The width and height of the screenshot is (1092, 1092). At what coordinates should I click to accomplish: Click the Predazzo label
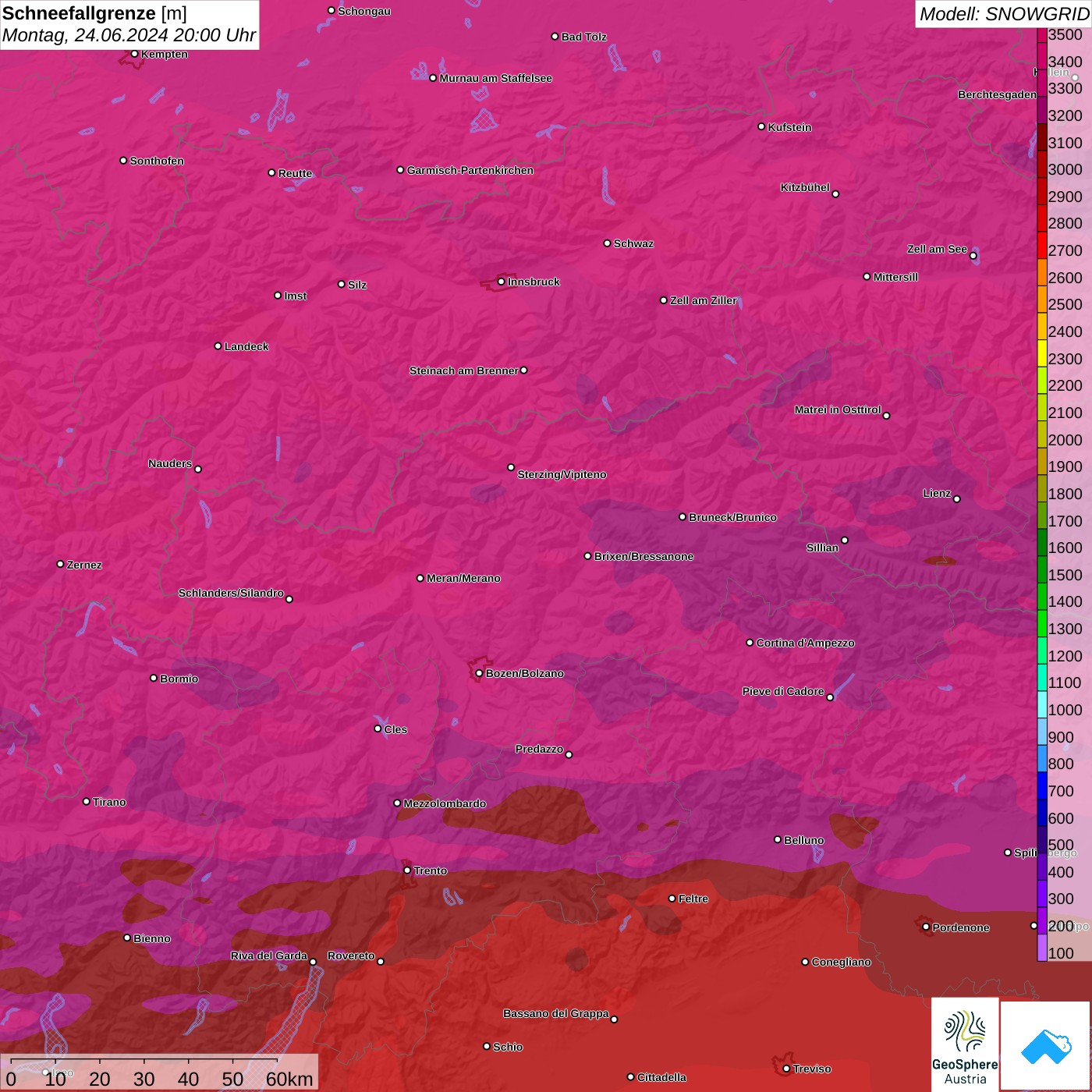click(x=539, y=749)
